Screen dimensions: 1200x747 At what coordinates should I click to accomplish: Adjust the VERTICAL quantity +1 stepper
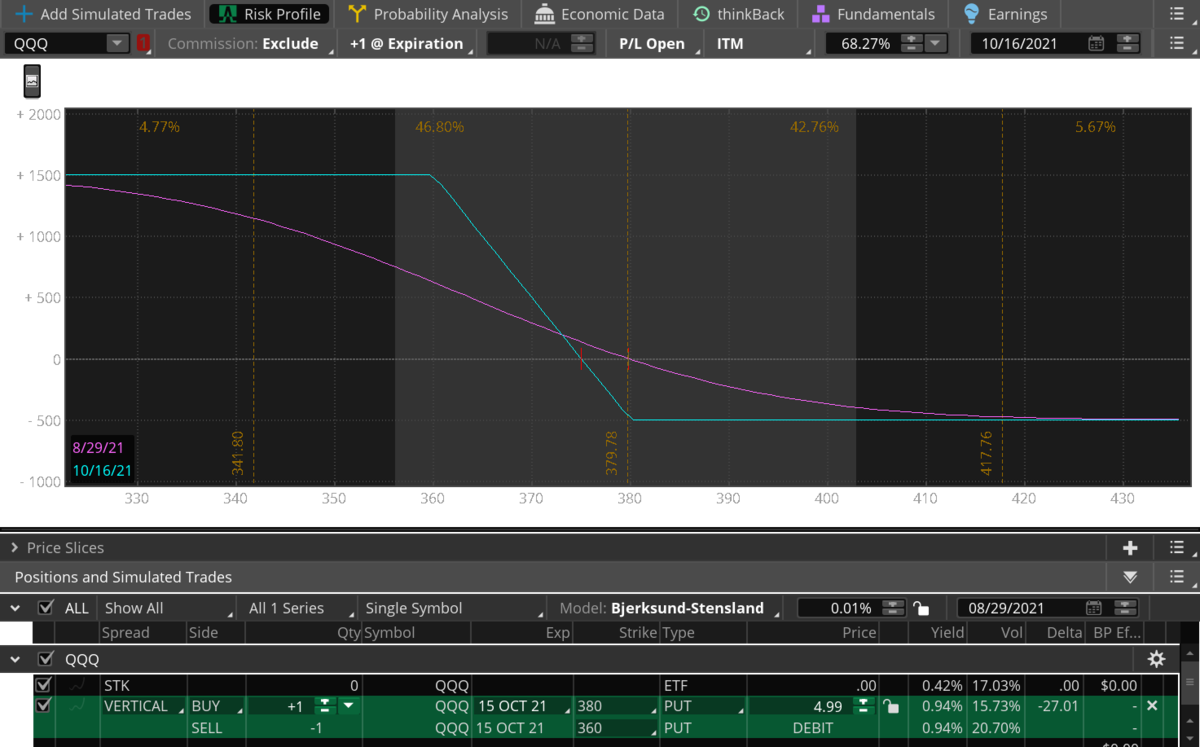[324, 706]
